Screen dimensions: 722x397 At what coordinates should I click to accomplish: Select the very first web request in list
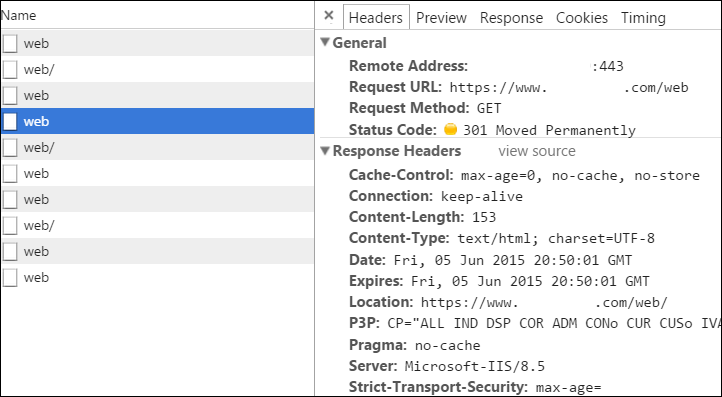coord(157,43)
